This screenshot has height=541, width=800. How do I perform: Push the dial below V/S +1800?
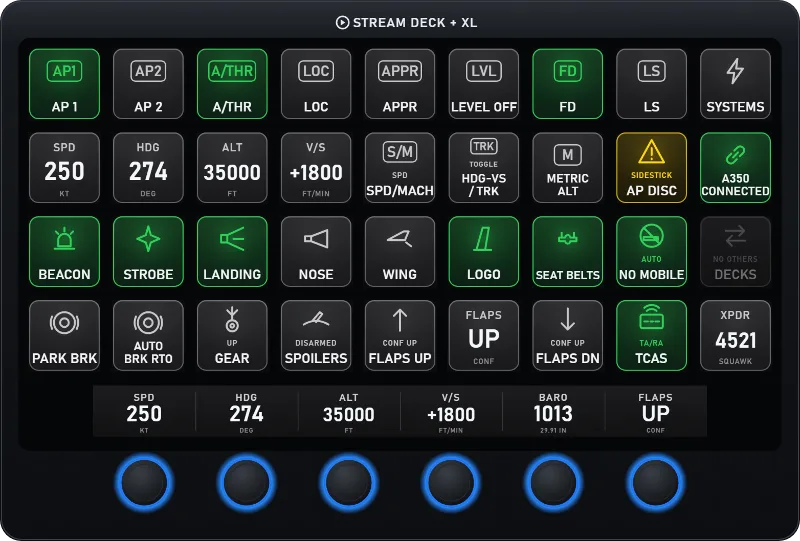451,482
